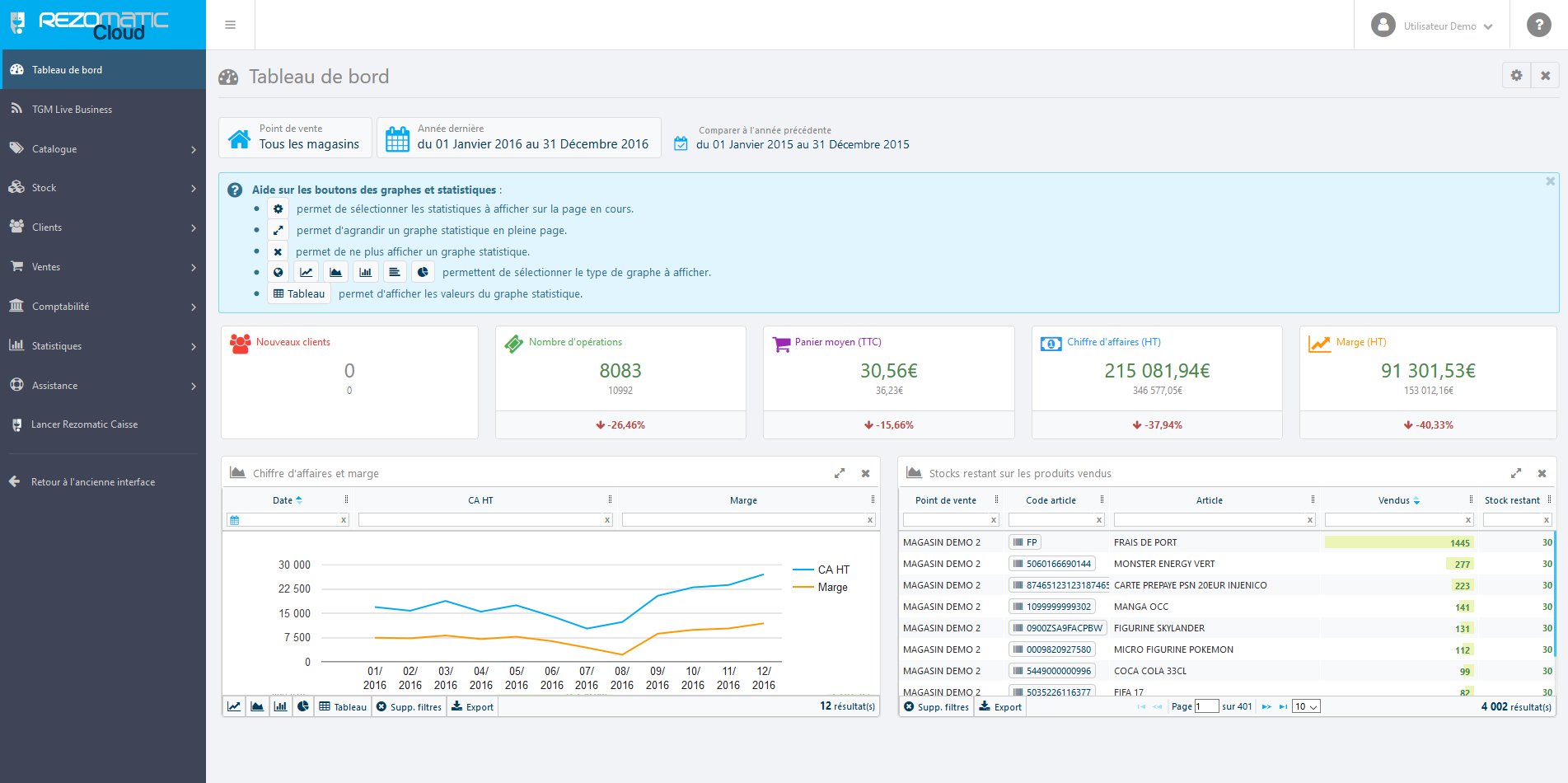This screenshot has height=783, width=1568.
Task: Toggle the hamburger sidebar menu
Action: pyautogui.click(x=230, y=25)
